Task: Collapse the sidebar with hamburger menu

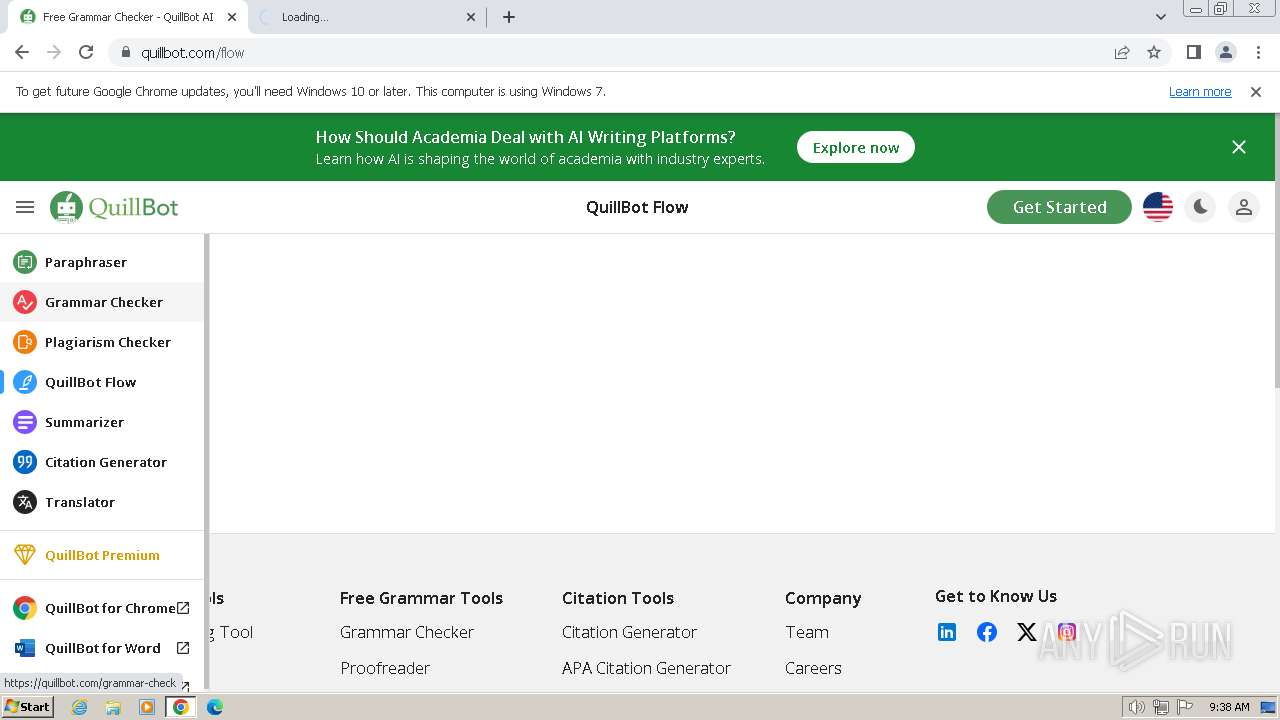Action: tap(25, 207)
